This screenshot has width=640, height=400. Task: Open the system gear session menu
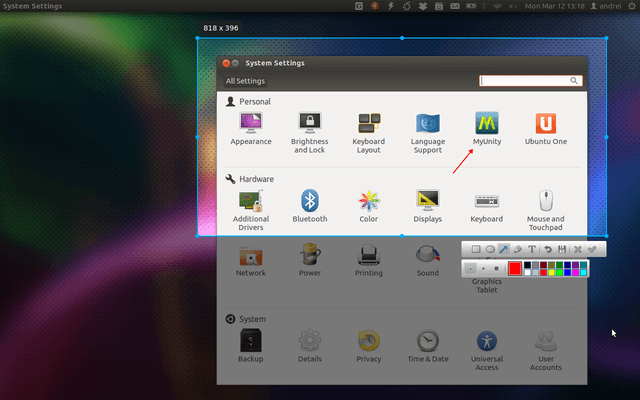631,6
